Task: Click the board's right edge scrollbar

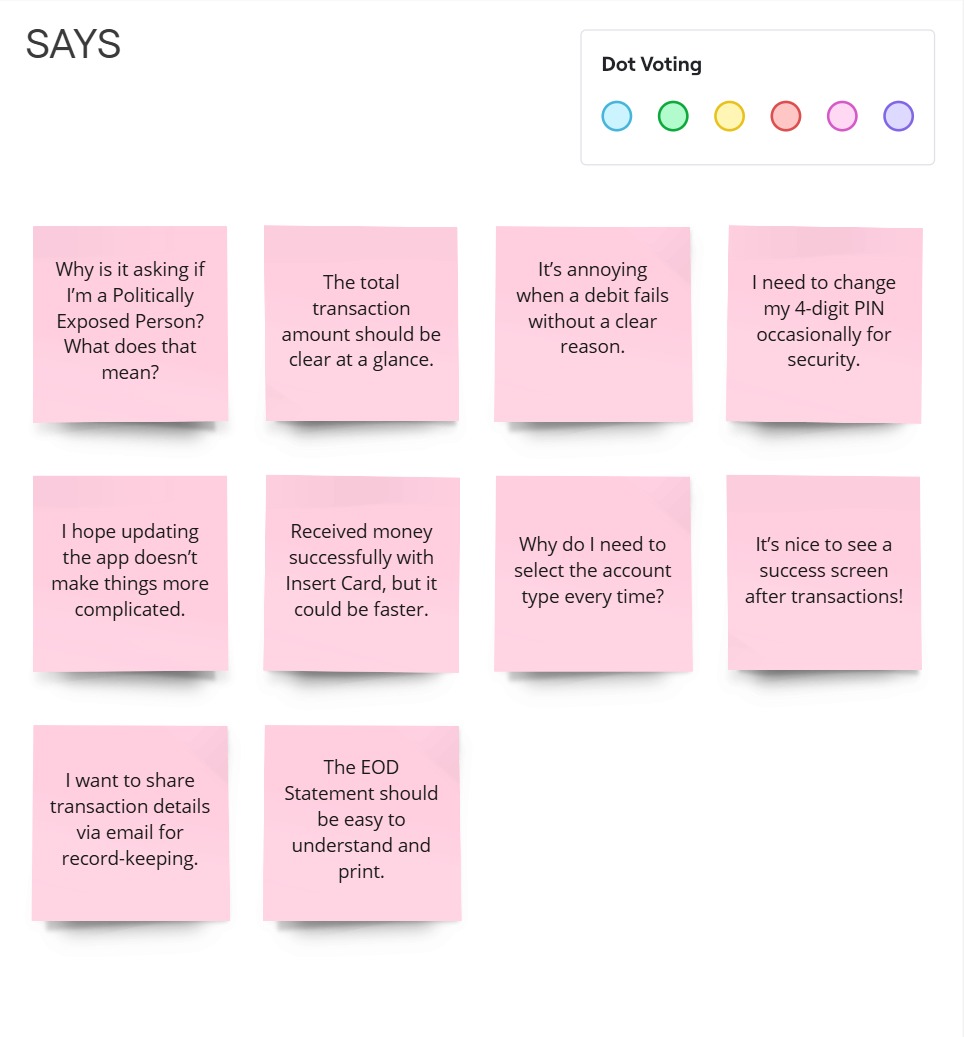Action: (961, 518)
